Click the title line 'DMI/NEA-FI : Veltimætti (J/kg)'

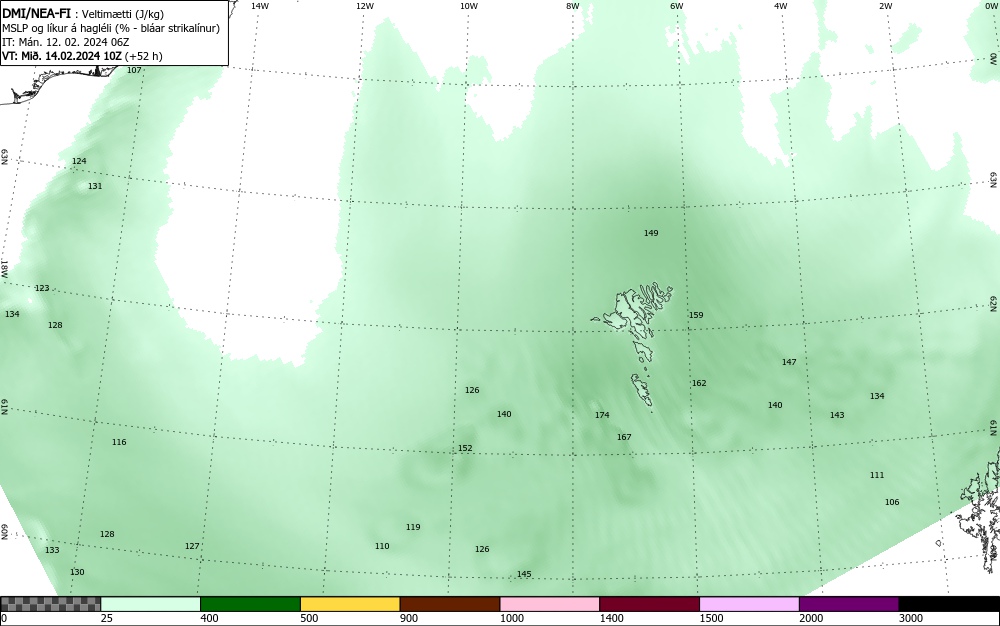[x=84, y=14]
